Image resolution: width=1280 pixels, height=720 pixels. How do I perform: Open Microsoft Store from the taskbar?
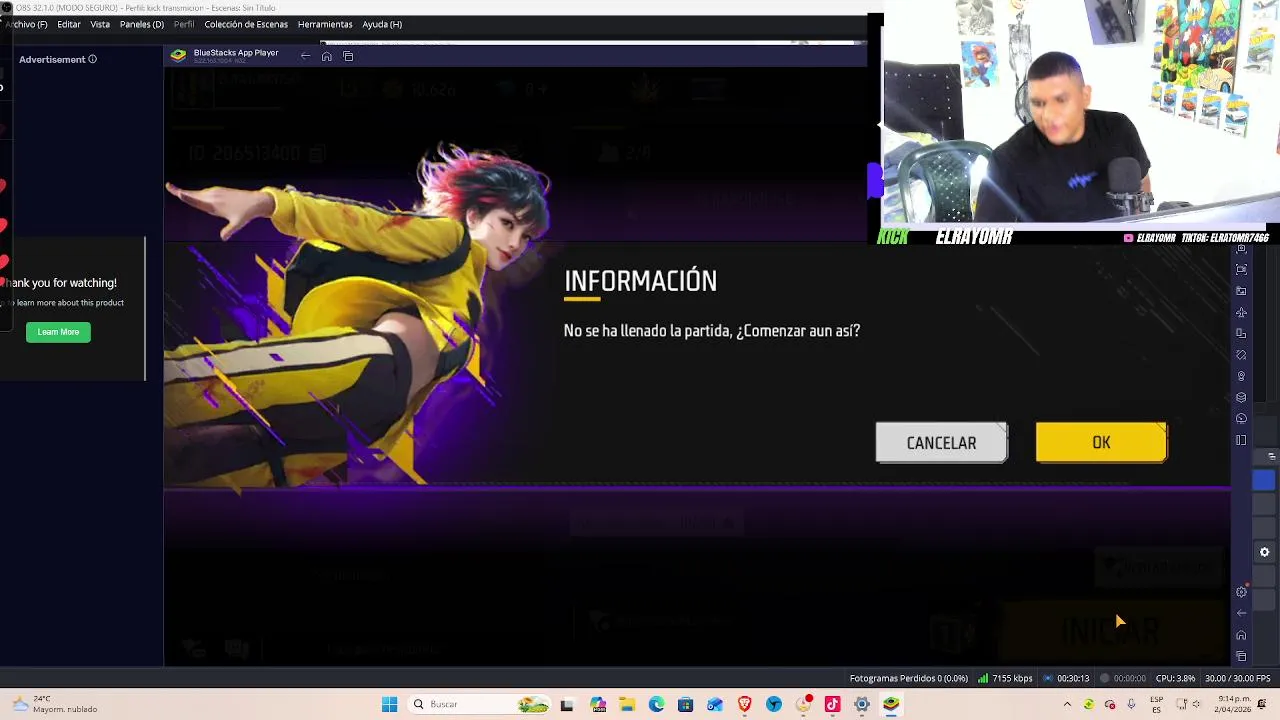click(685, 704)
